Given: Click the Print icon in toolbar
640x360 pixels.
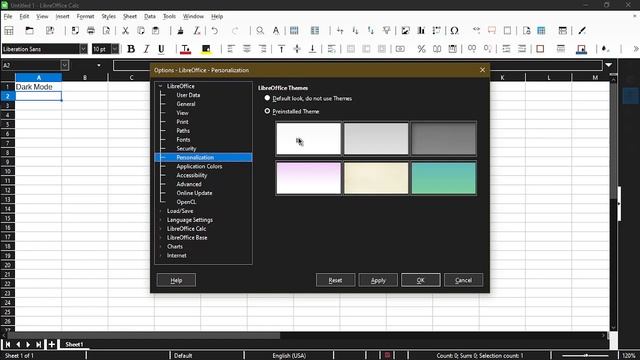Looking at the screenshot, I should 91,31.
